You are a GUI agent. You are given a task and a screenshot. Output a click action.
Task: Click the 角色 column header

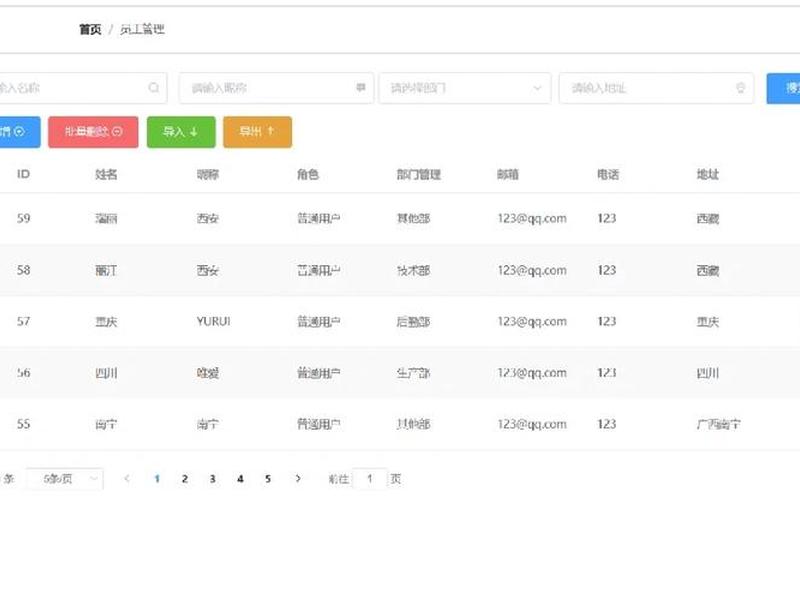point(308,174)
